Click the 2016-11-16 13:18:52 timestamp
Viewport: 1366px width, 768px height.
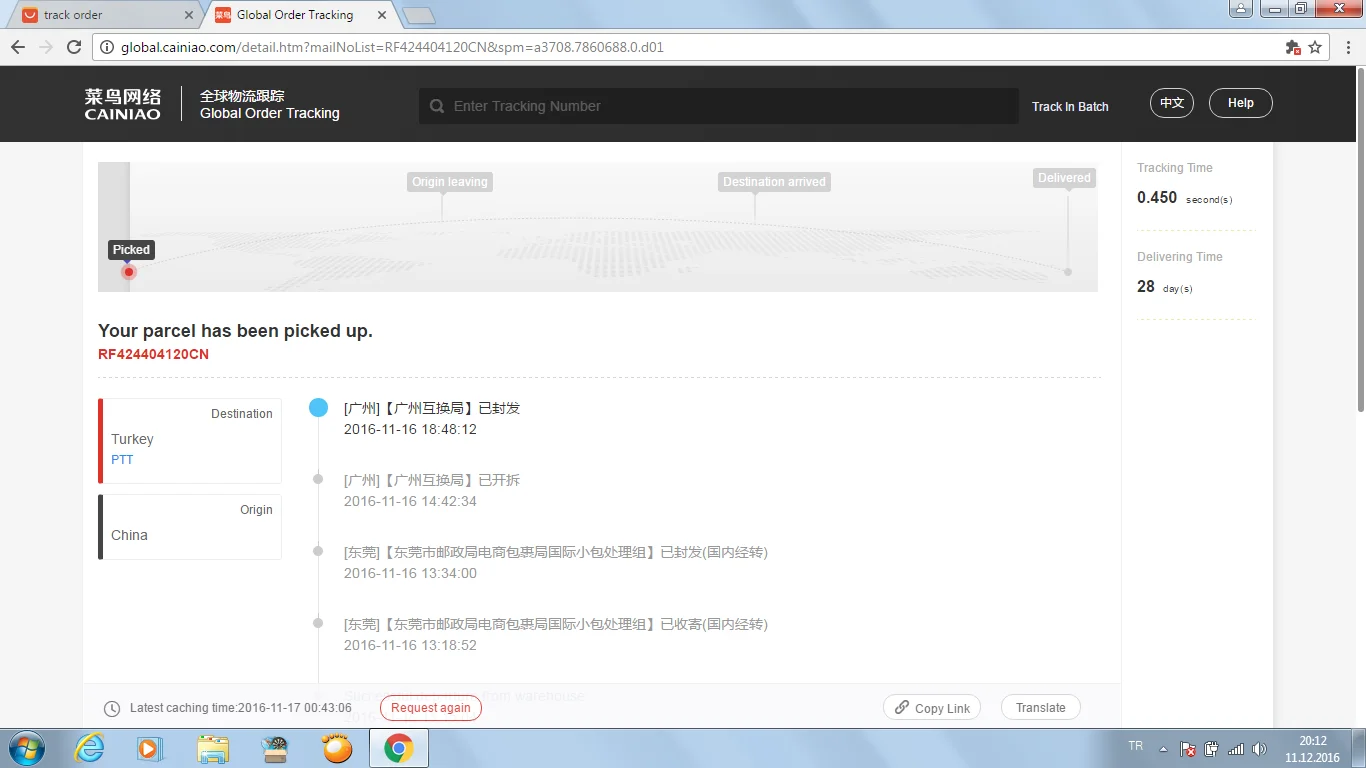[x=410, y=645]
